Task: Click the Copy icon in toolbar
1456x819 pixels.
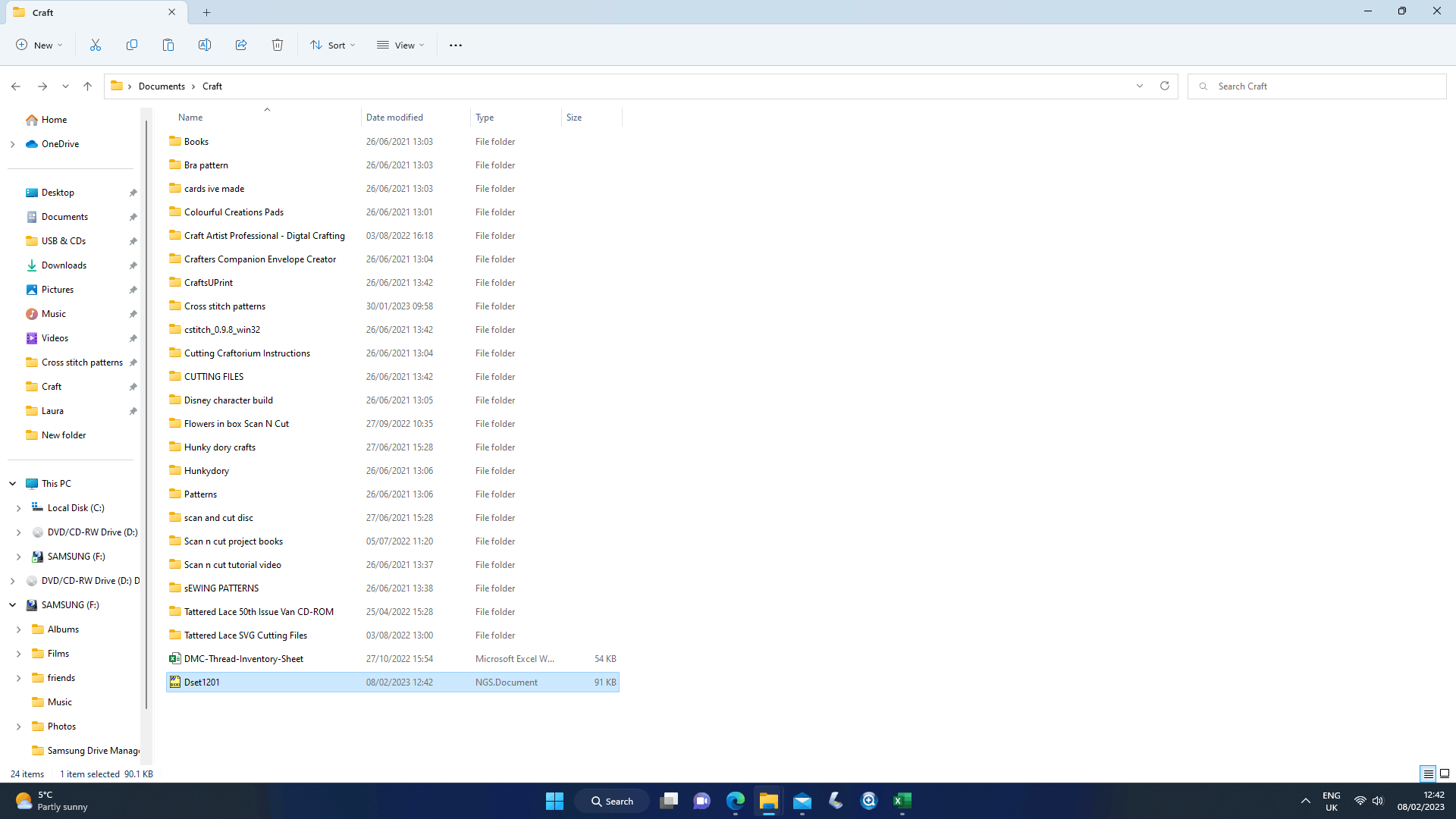Action: click(132, 45)
